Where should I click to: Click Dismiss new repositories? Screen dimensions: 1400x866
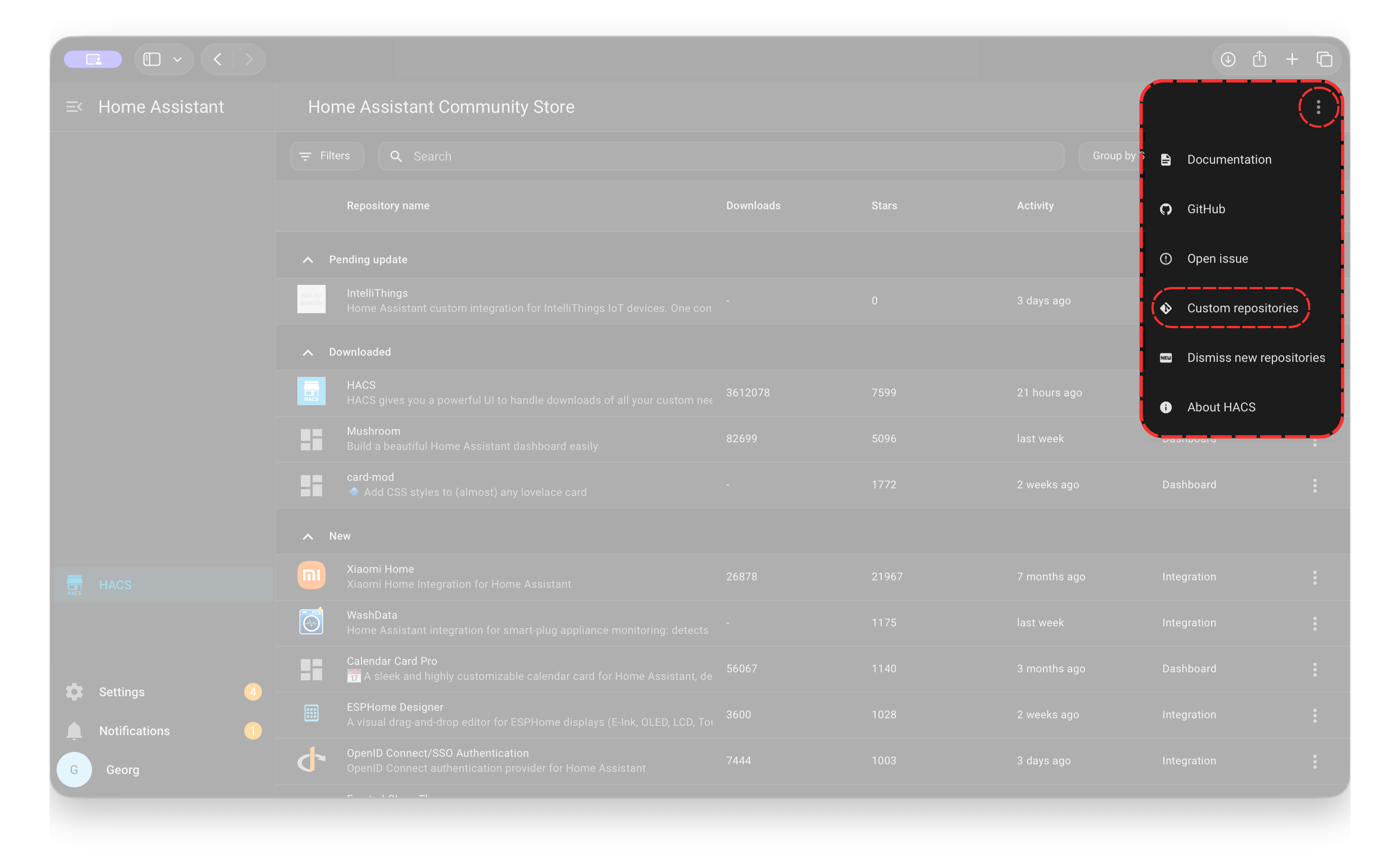click(x=1241, y=357)
